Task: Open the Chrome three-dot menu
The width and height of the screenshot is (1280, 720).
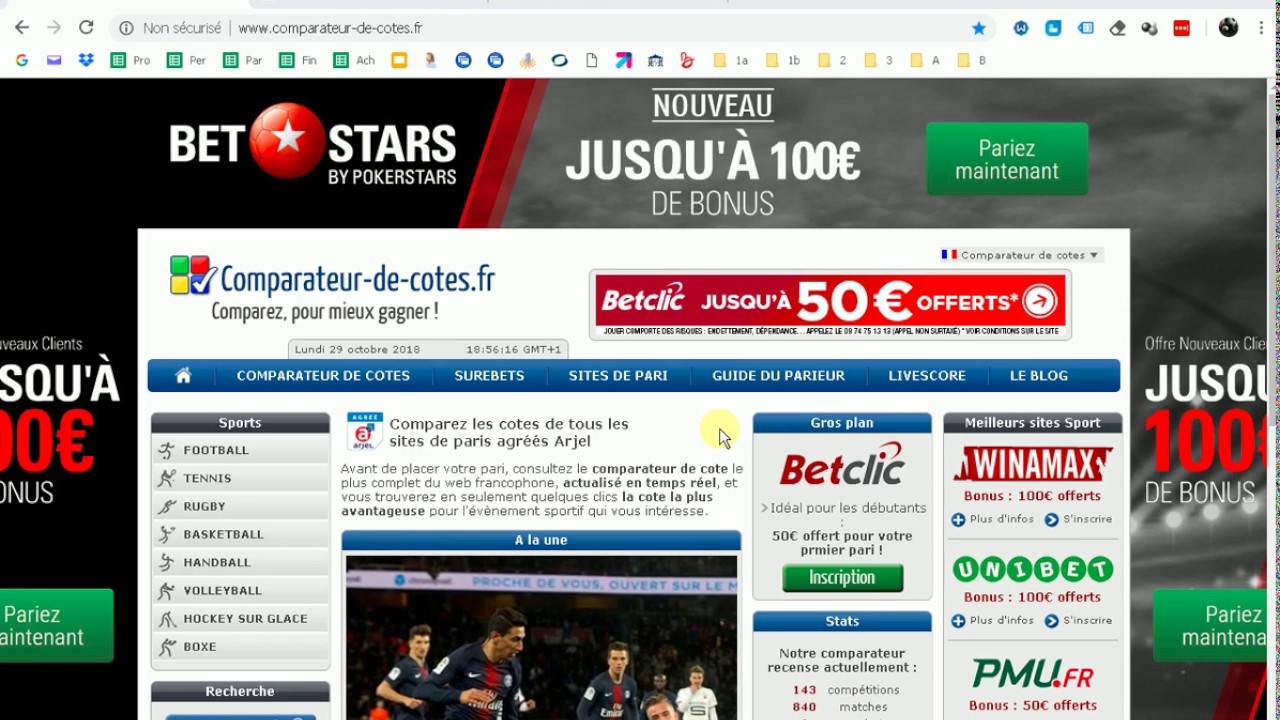Action: pos(1261,28)
